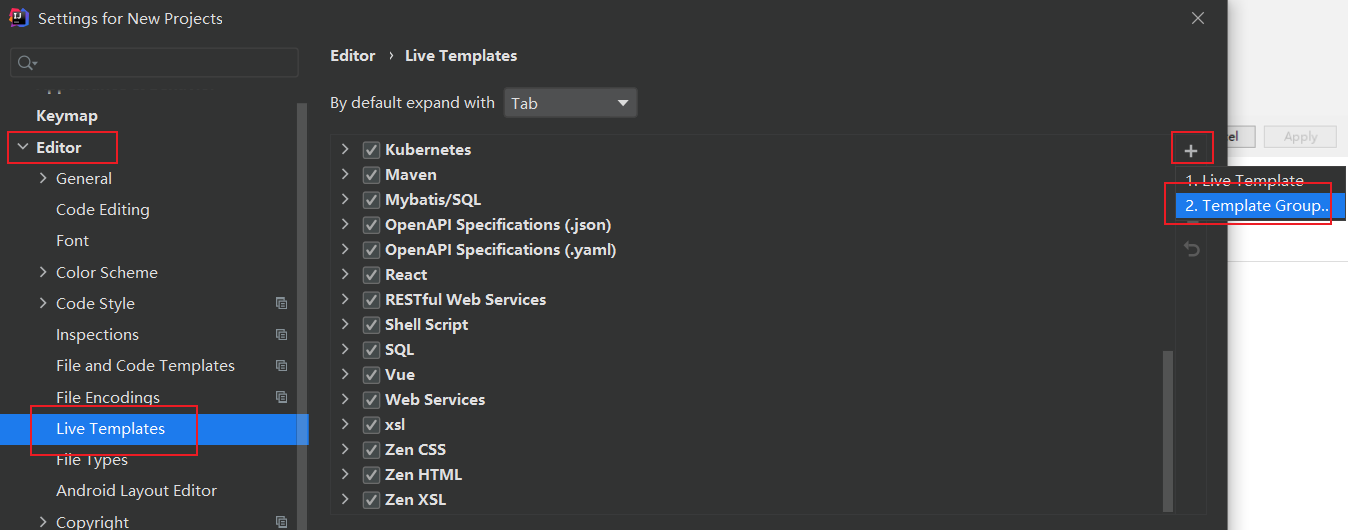Select '2. Template Group..' menu entry
The image size is (1348, 530).
point(1256,206)
